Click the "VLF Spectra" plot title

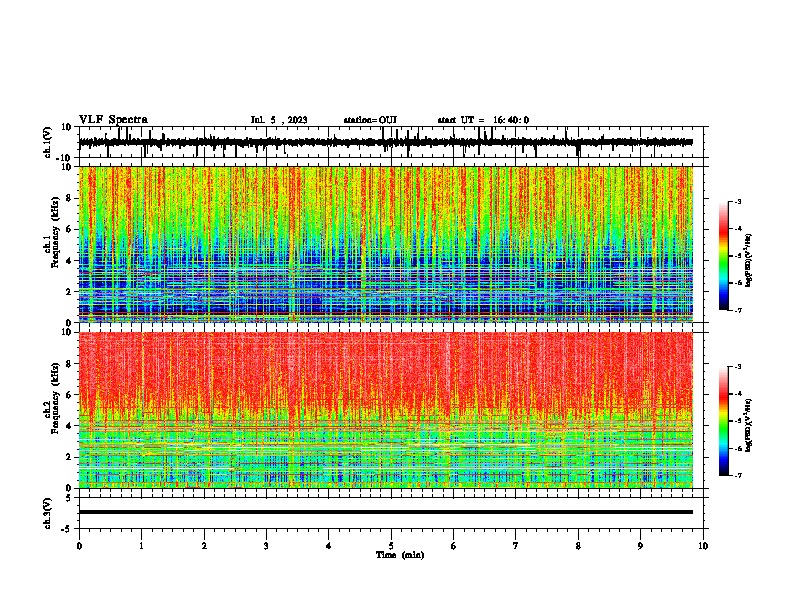(114, 120)
